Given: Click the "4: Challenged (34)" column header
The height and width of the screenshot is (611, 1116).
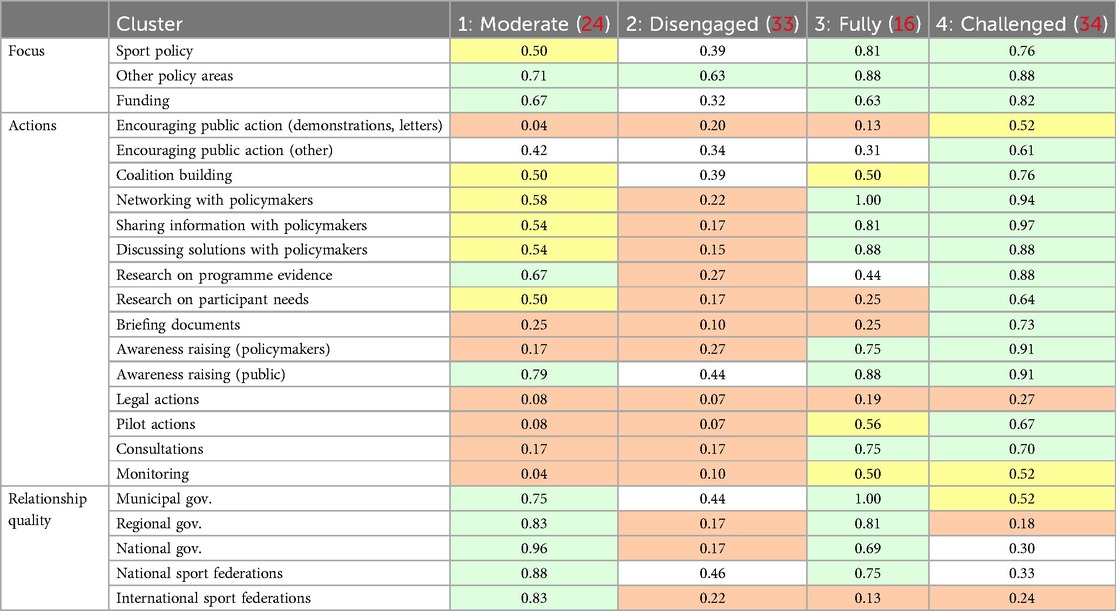Looking at the screenshot, I should (x=1021, y=24).
